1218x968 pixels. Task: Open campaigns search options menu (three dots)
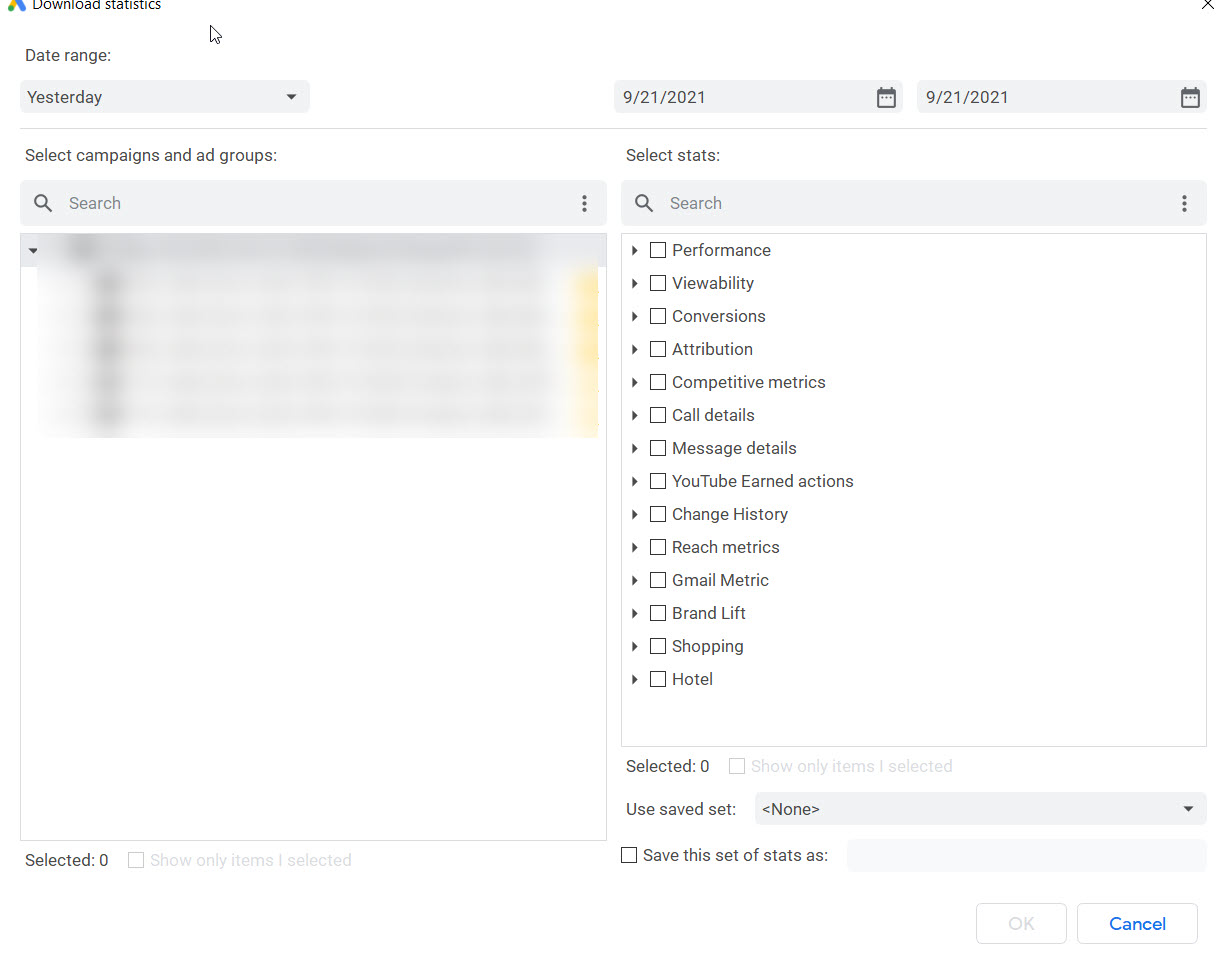pyautogui.click(x=584, y=203)
